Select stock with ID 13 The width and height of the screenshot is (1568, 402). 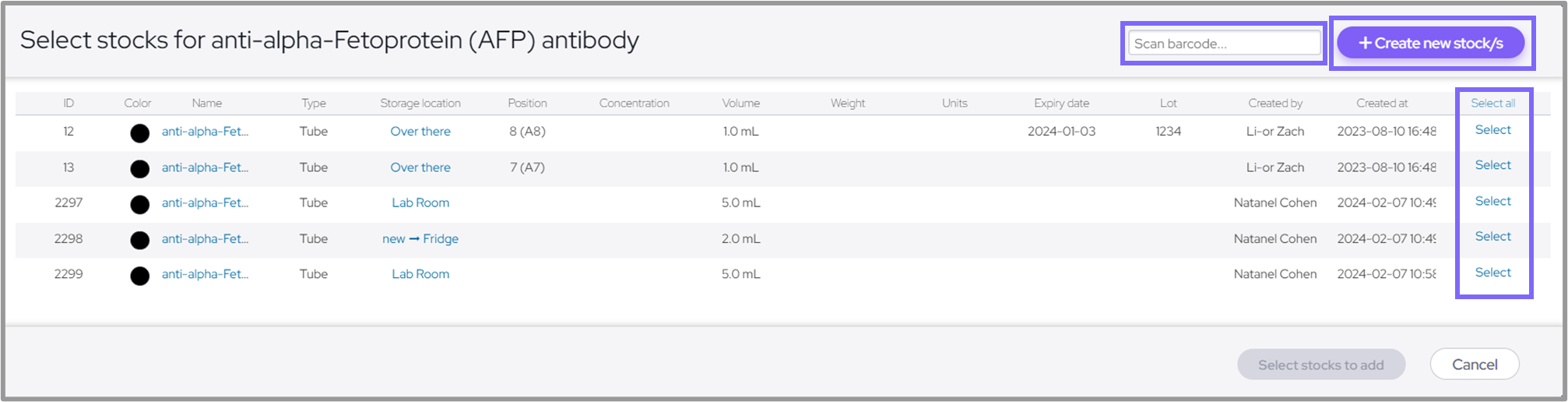click(1492, 165)
